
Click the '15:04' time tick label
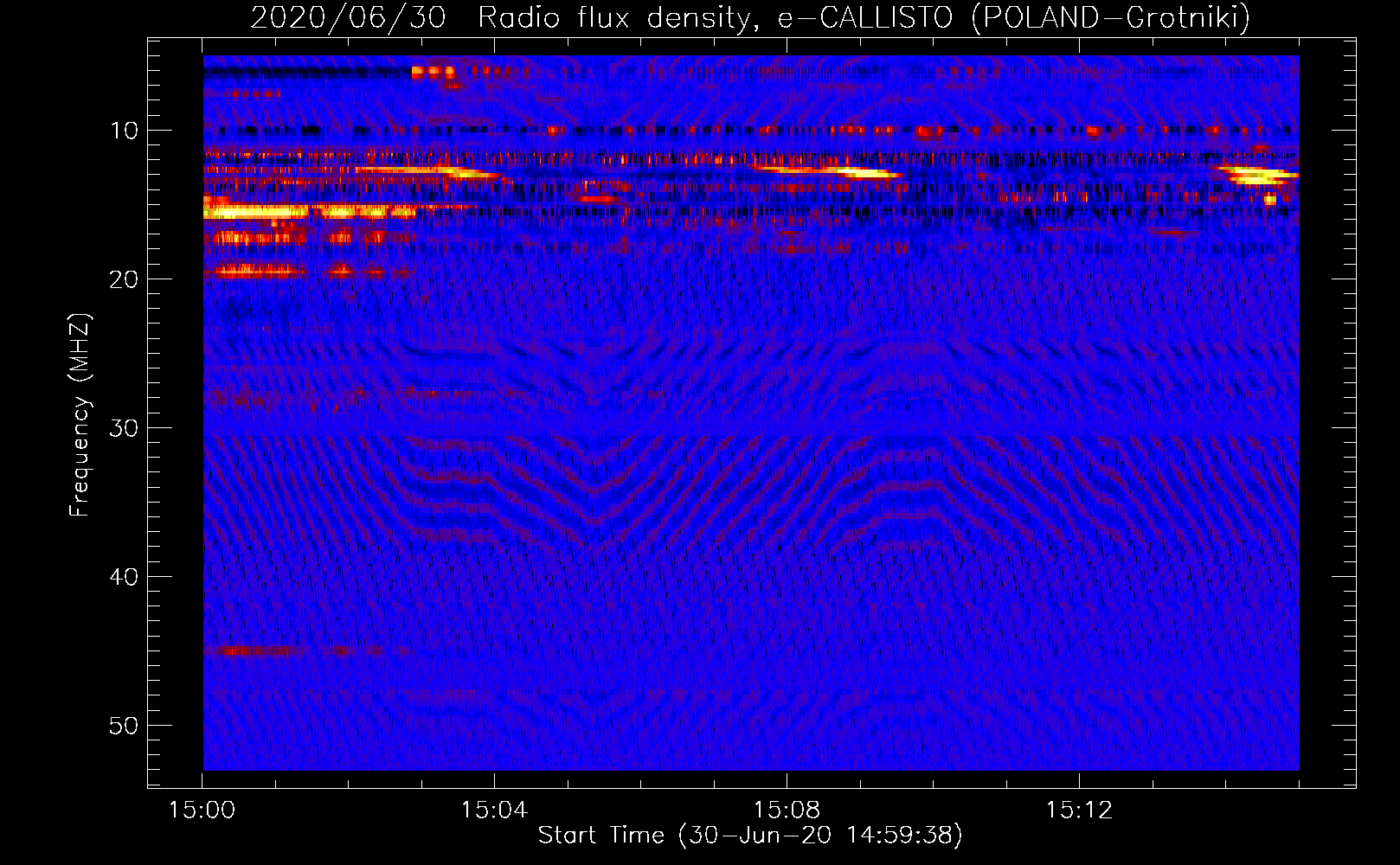[494, 811]
